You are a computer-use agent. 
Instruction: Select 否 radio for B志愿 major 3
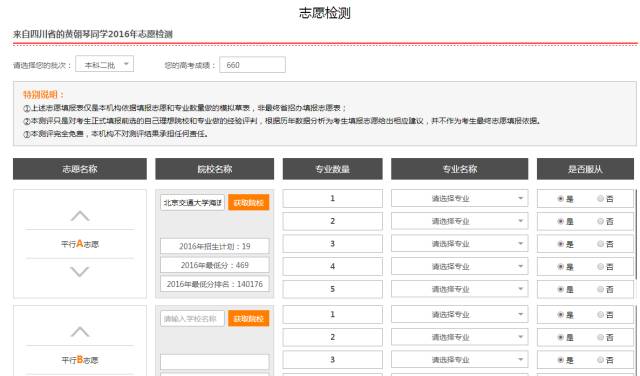pyautogui.click(x=600, y=360)
